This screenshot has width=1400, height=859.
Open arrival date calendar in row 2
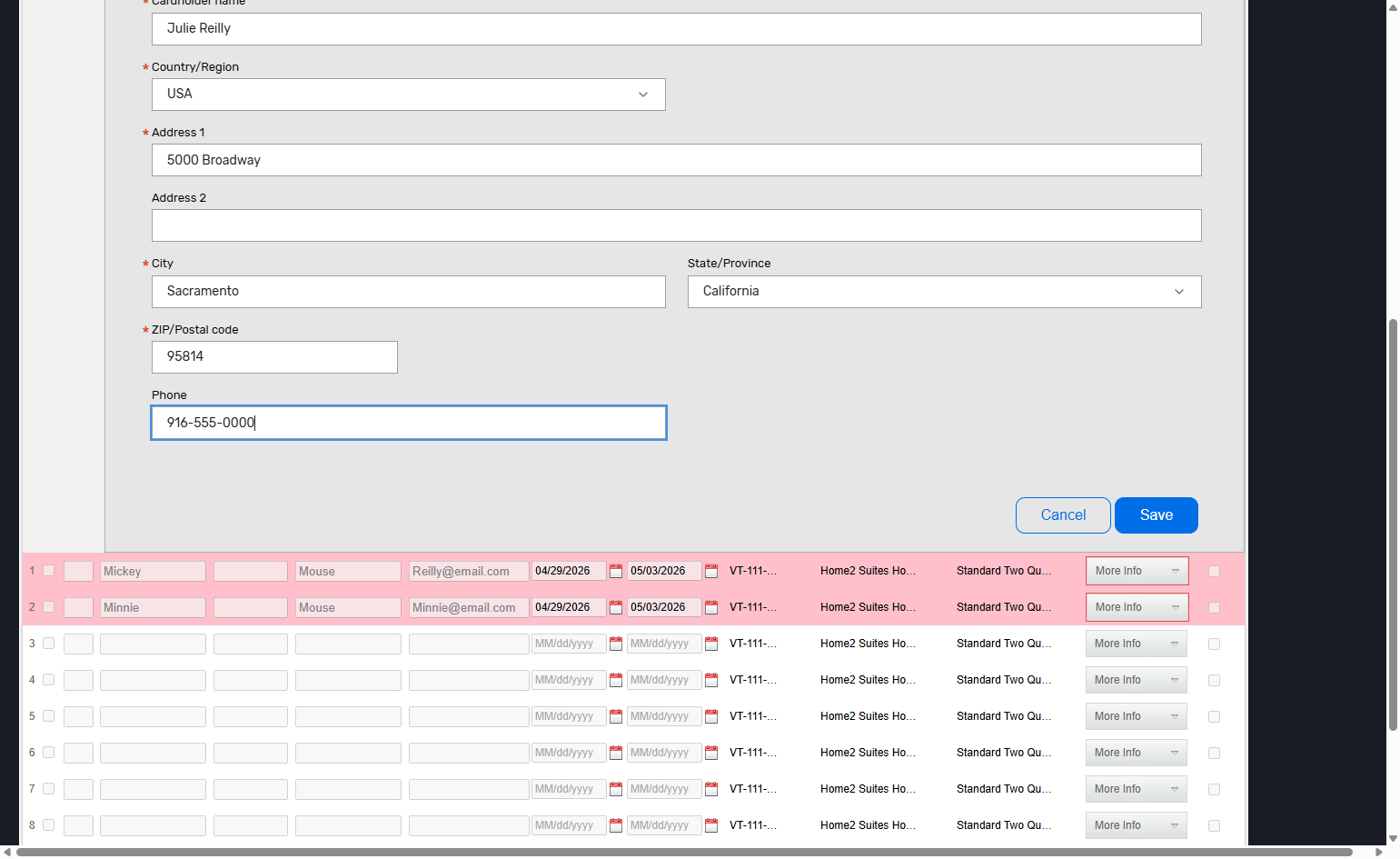pos(616,607)
